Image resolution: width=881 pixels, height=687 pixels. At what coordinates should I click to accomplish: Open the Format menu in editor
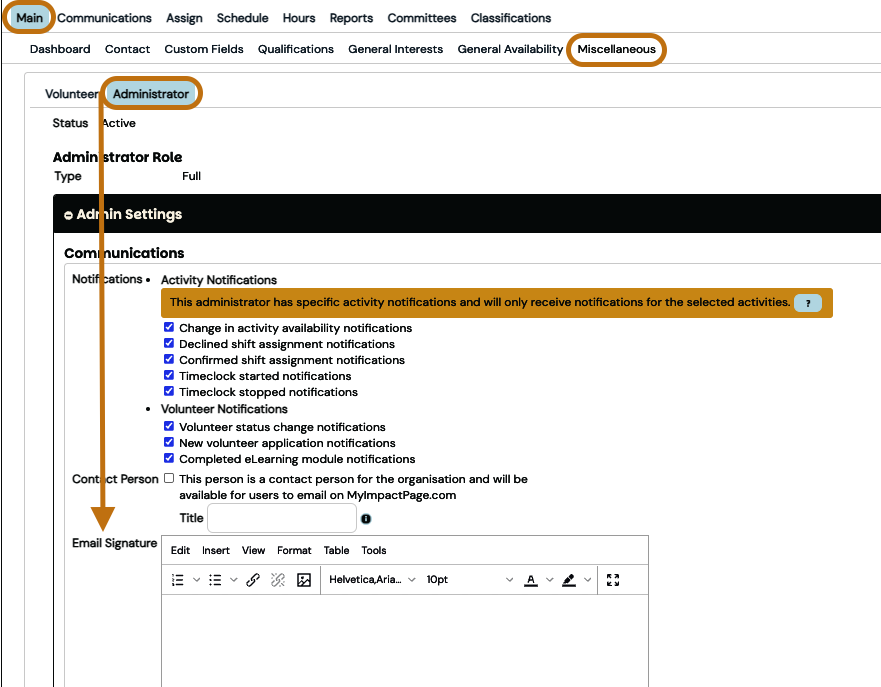pyautogui.click(x=294, y=550)
